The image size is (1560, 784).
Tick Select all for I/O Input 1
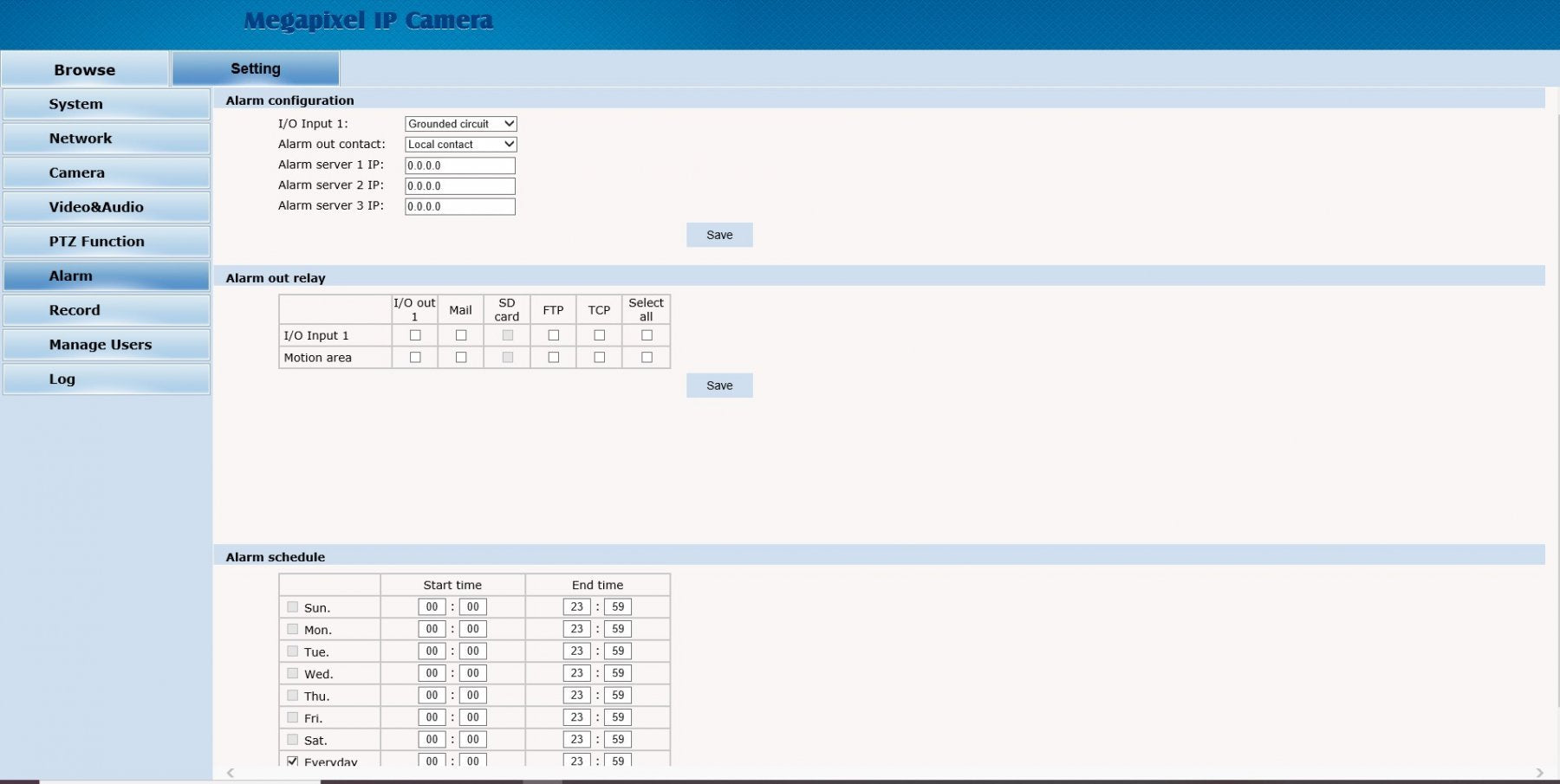tap(647, 335)
